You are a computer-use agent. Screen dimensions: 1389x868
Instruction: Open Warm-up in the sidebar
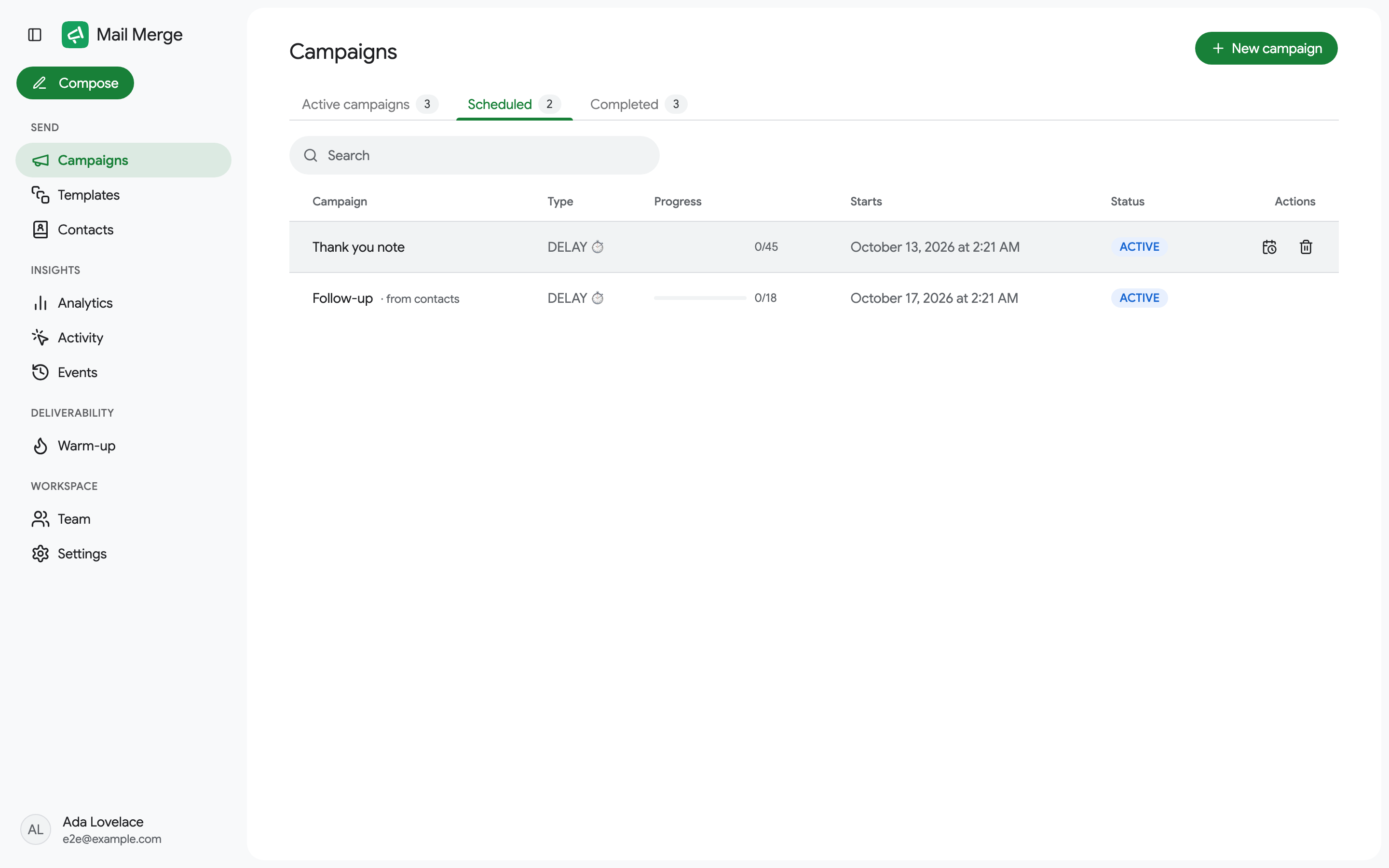click(123, 446)
